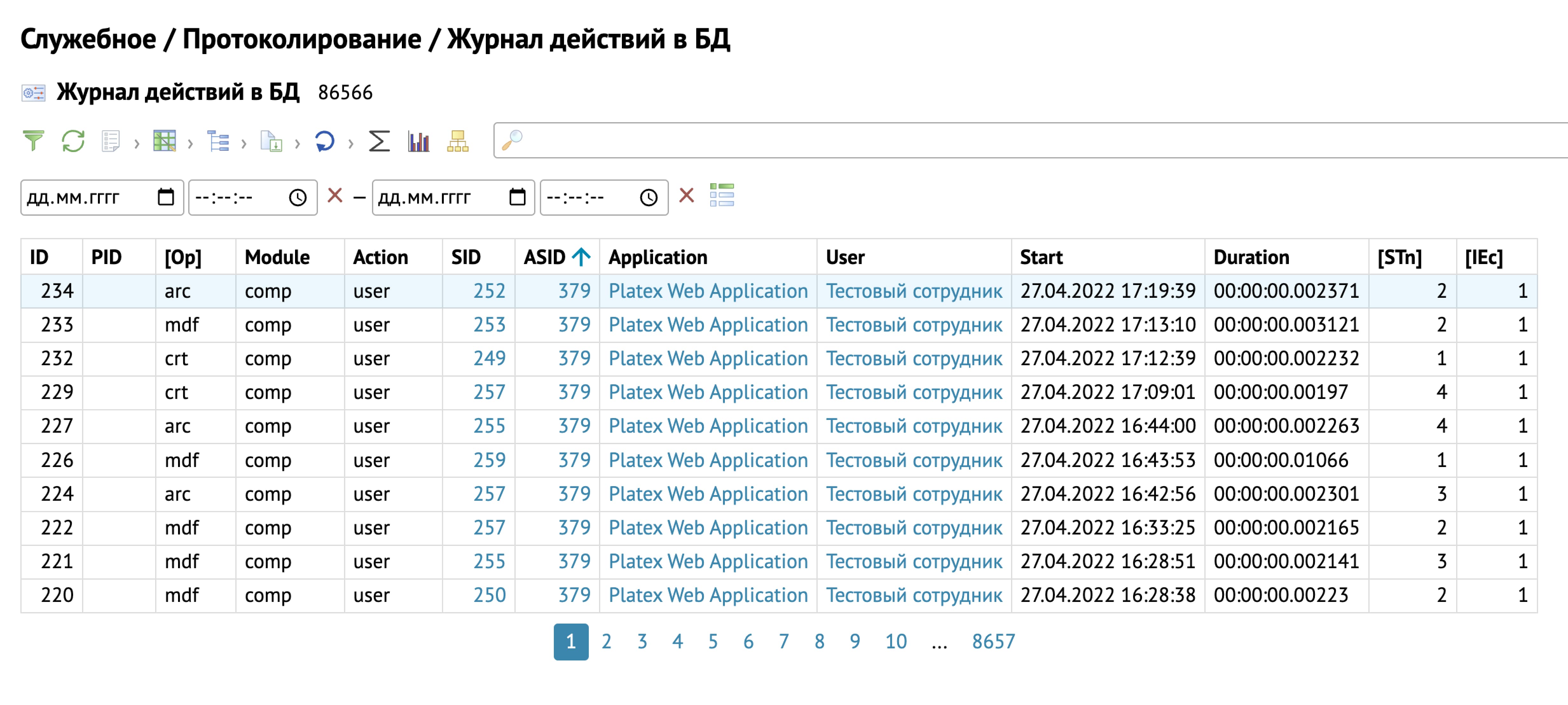Screen dimensions: 1568x705
Task: Open Platex Web Application link in row 227
Action: pyautogui.click(x=709, y=426)
